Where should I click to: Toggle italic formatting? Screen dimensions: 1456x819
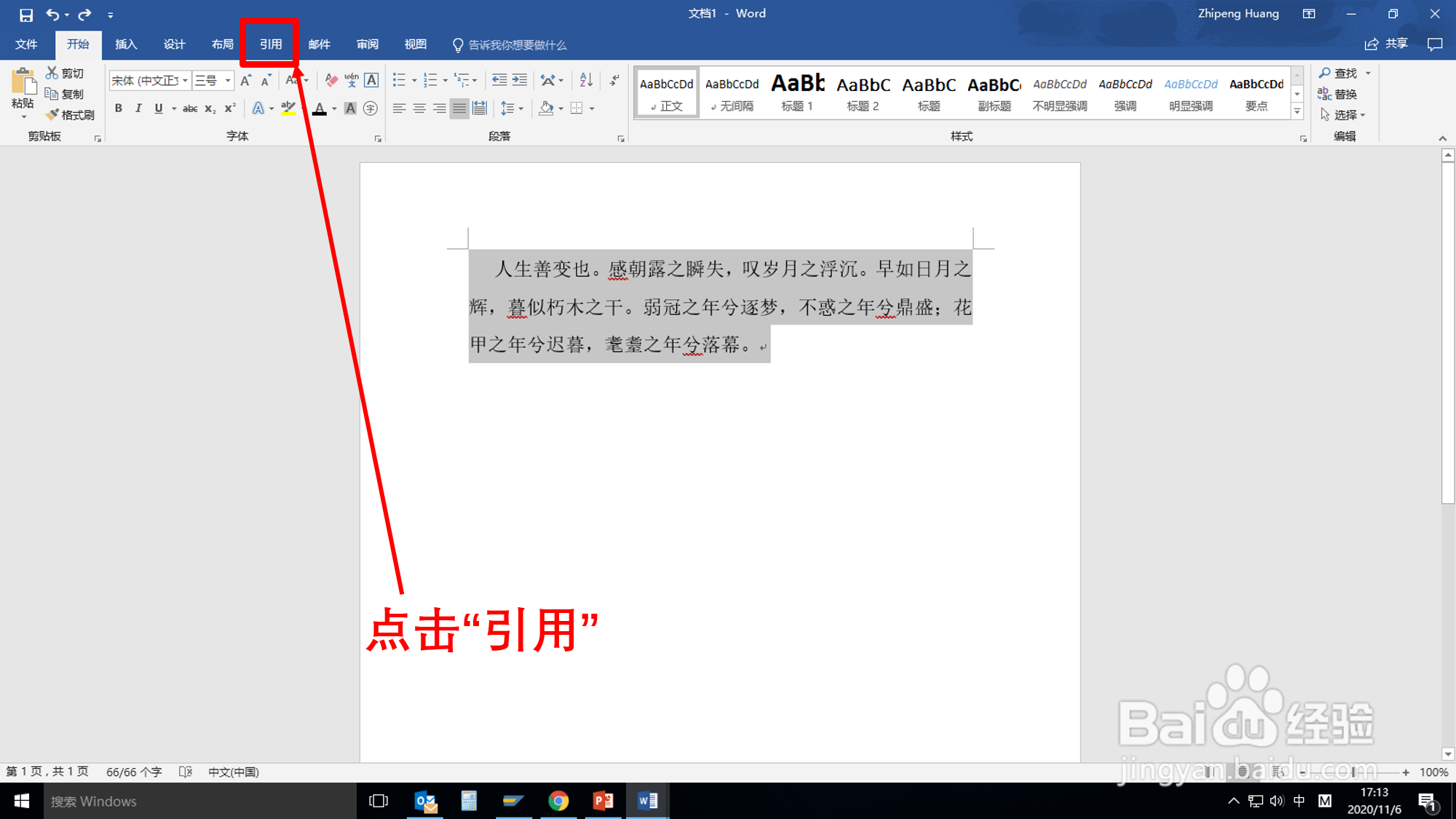[138, 108]
